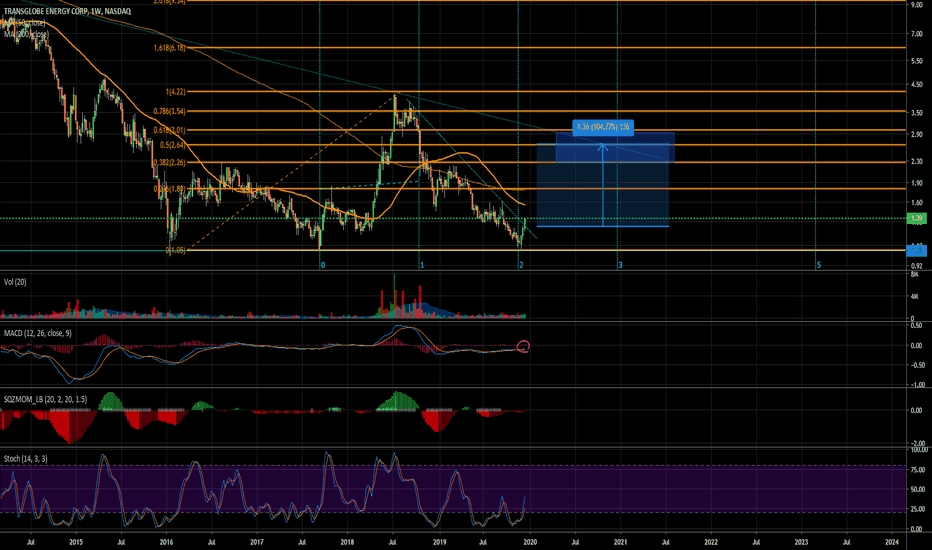Click 4.50 on the price axis
The image size is (932, 550).
pyautogui.click(x=917, y=85)
